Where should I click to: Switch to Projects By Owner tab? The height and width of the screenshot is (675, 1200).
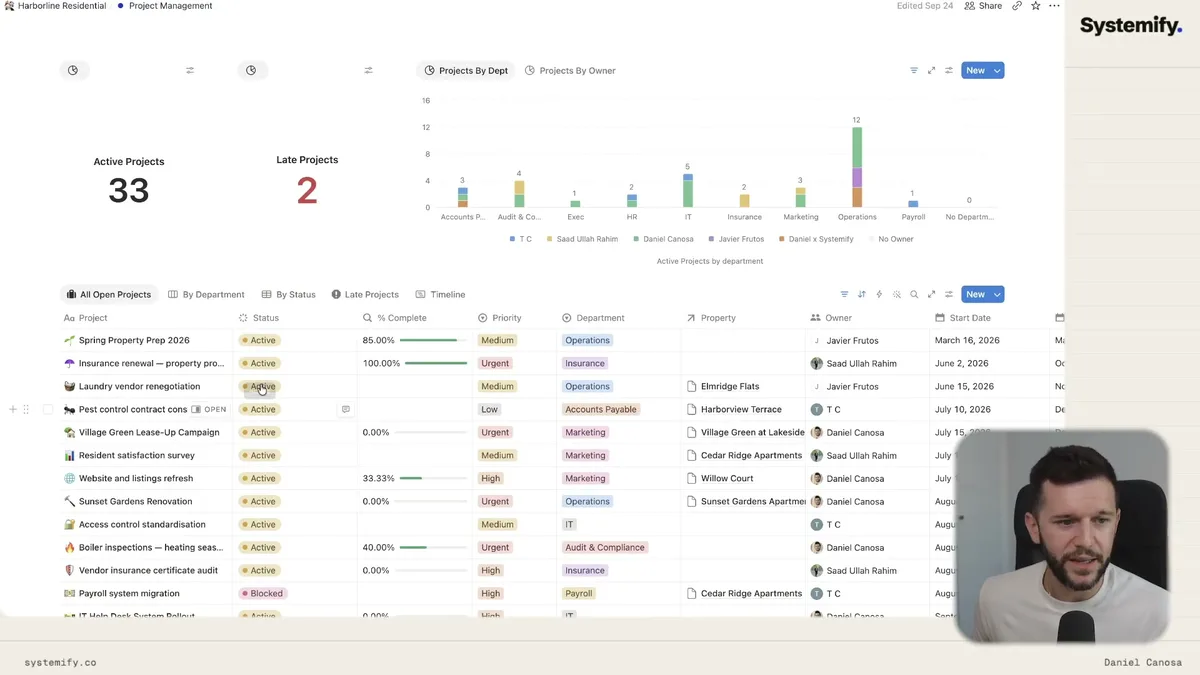click(570, 70)
